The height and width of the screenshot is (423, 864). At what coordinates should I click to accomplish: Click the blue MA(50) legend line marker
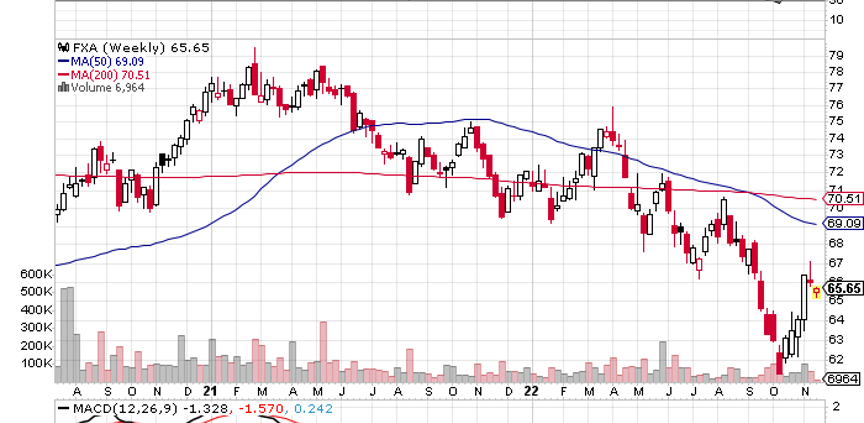[x=63, y=60]
